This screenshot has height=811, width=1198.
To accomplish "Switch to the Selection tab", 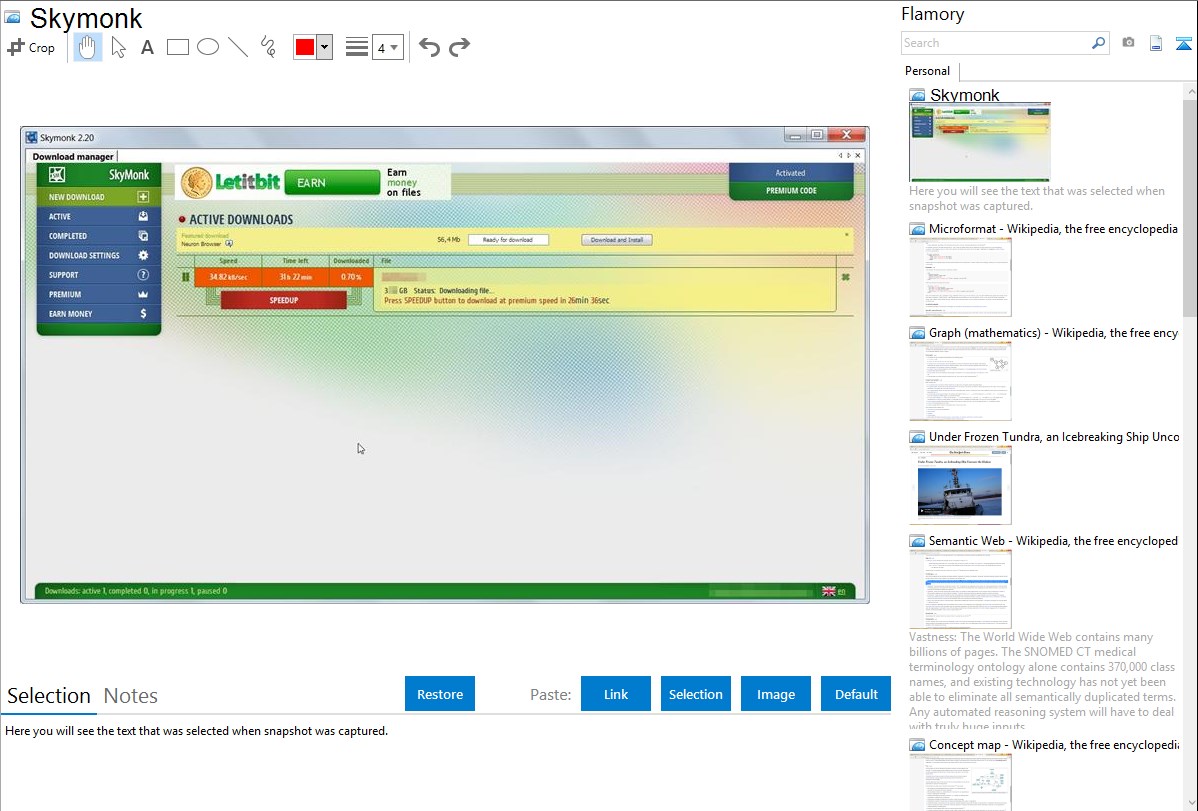I will (49, 696).
